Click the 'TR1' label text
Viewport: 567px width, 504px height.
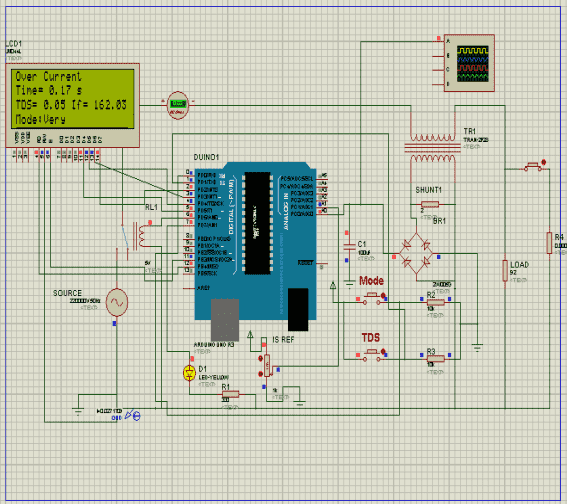470,131
